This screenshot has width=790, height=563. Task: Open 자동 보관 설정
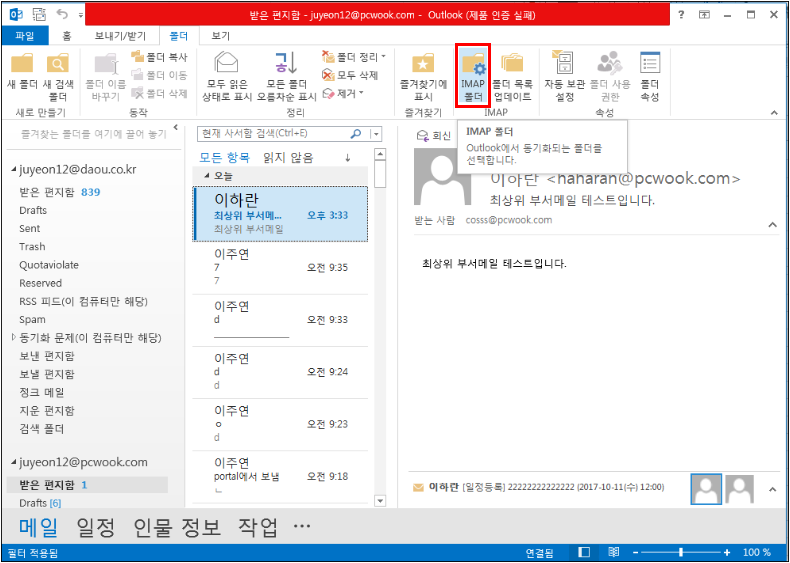(x=564, y=76)
